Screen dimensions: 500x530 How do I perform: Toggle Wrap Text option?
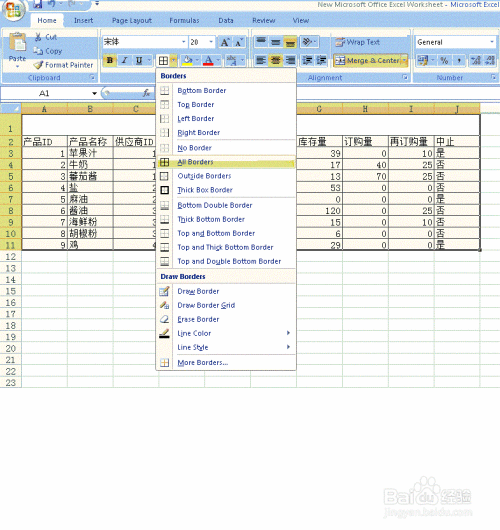(x=357, y=42)
